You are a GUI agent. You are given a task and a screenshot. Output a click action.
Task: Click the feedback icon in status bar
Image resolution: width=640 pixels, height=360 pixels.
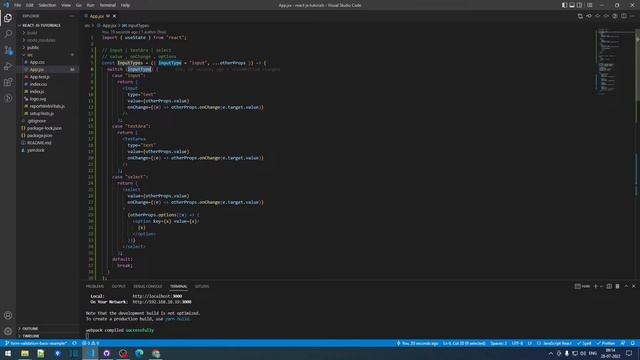pos(623,343)
